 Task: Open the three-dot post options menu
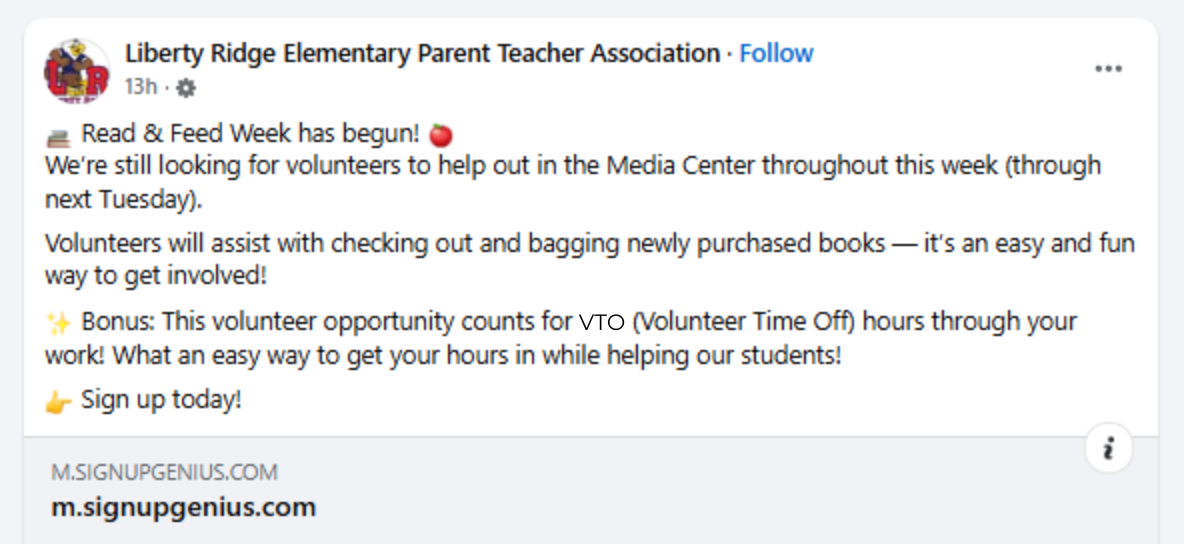tap(1108, 69)
